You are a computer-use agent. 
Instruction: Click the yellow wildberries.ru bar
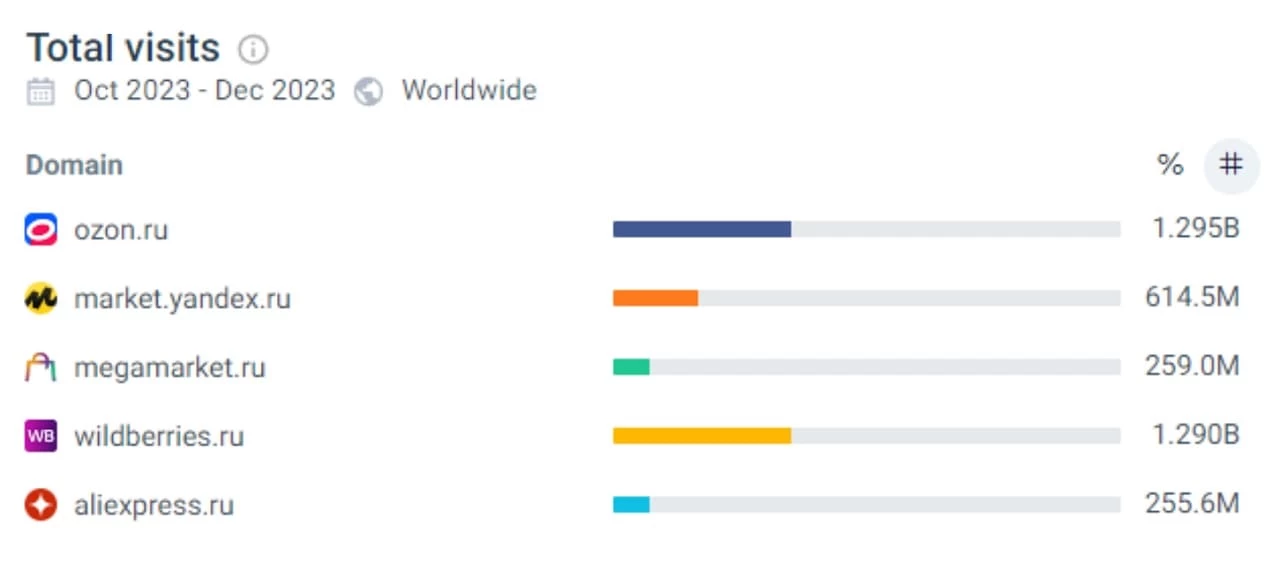(x=701, y=436)
